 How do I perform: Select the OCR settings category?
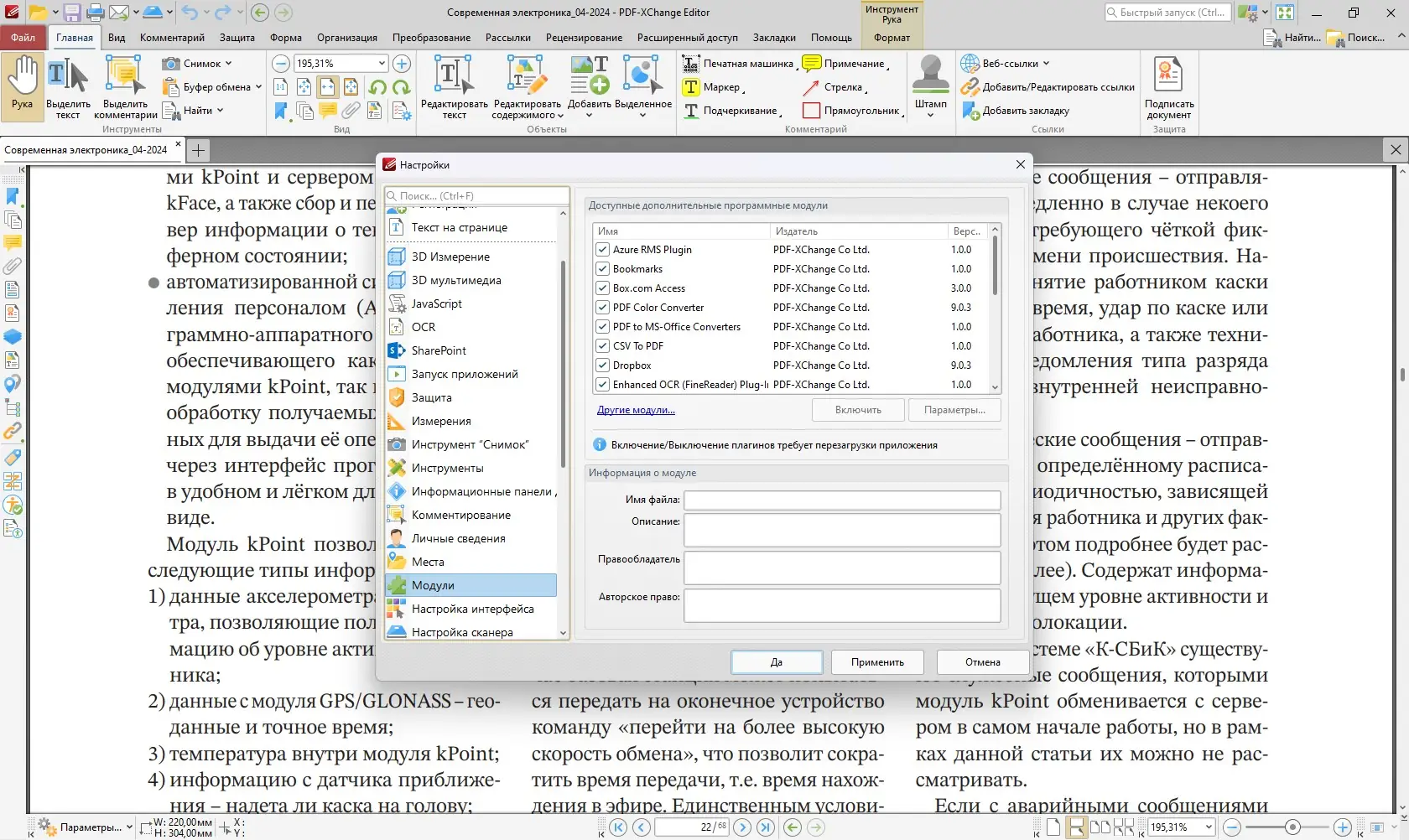pyautogui.click(x=424, y=327)
